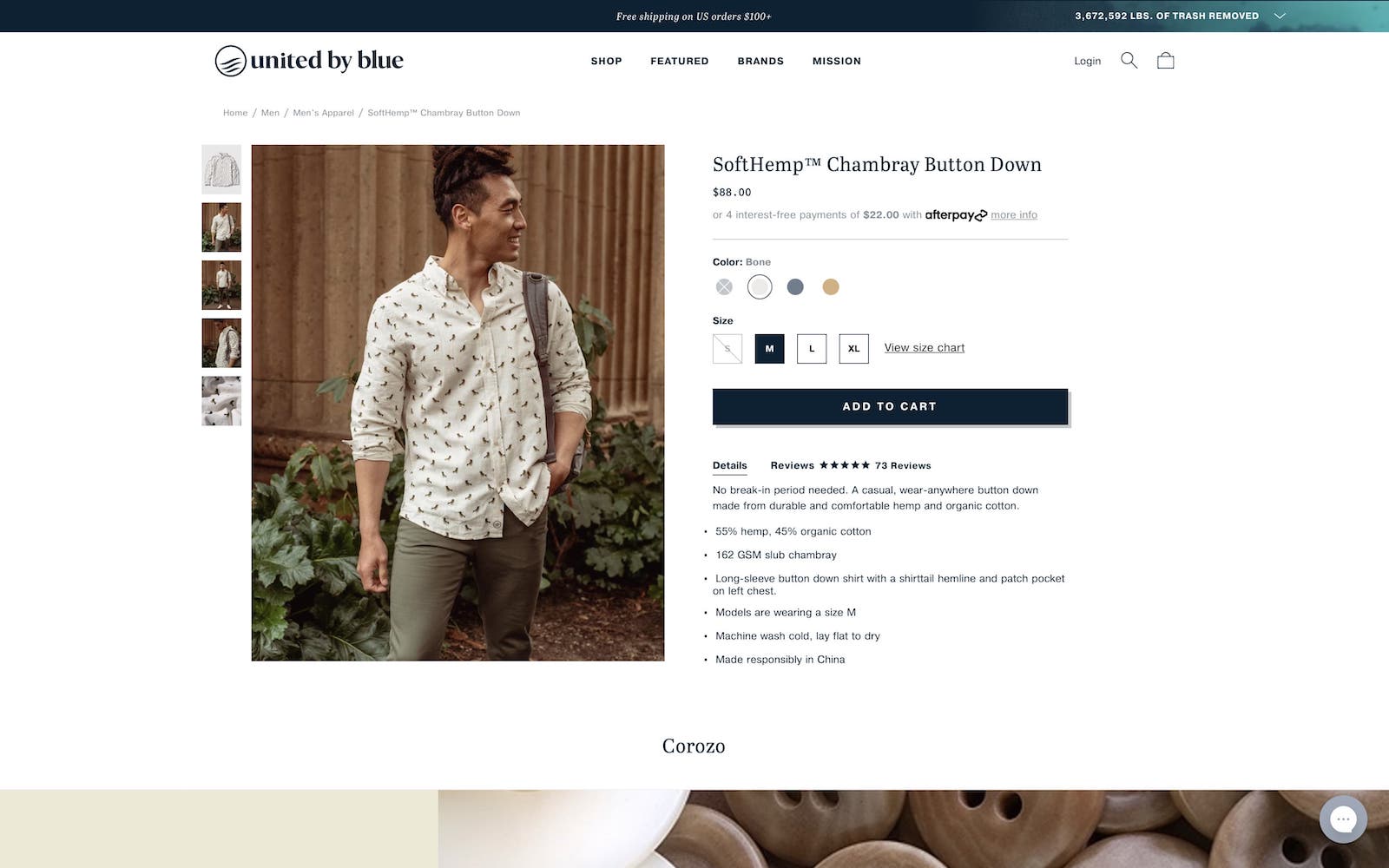Click the five-star review rating

[x=844, y=465]
